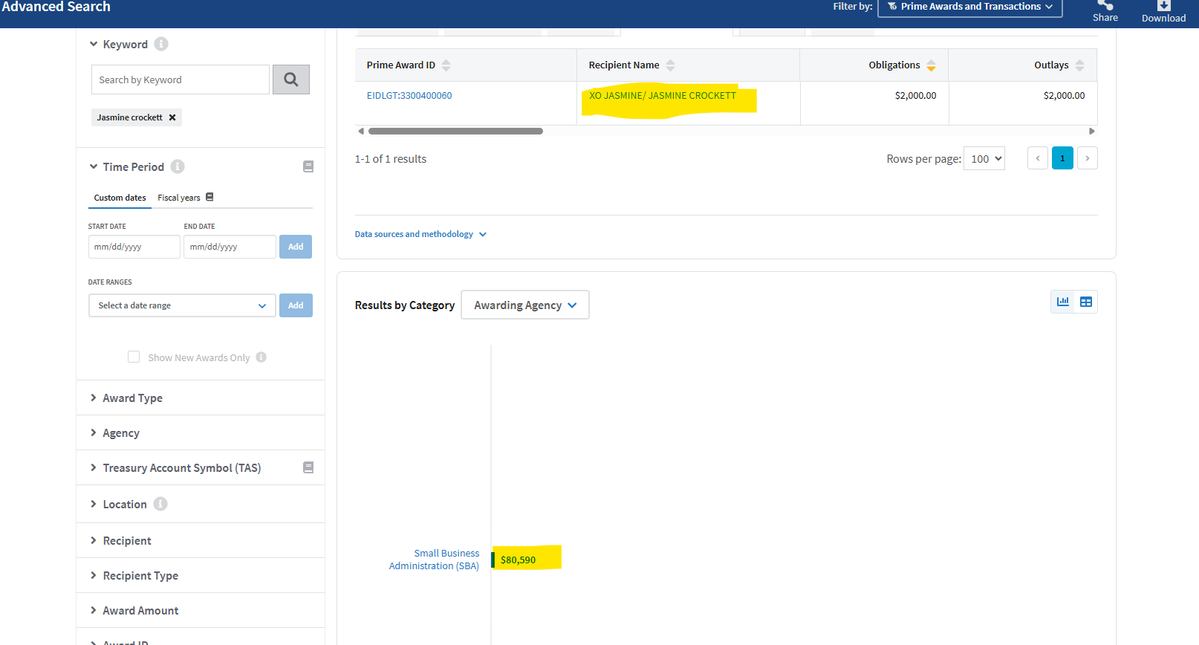
Task: Open award EIDLGT:3300400060 link
Action: 409,96
